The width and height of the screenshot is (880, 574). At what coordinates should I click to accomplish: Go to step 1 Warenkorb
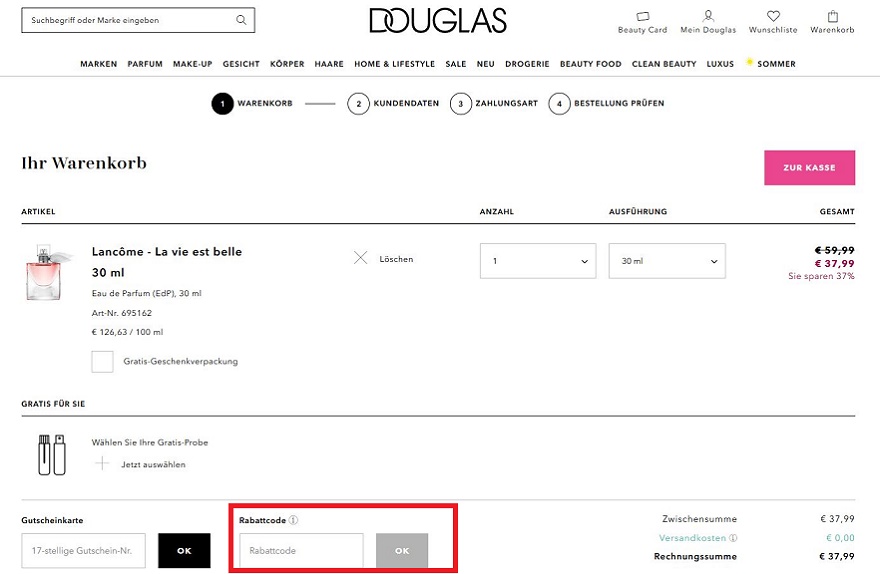pyautogui.click(x=252, y=103)
